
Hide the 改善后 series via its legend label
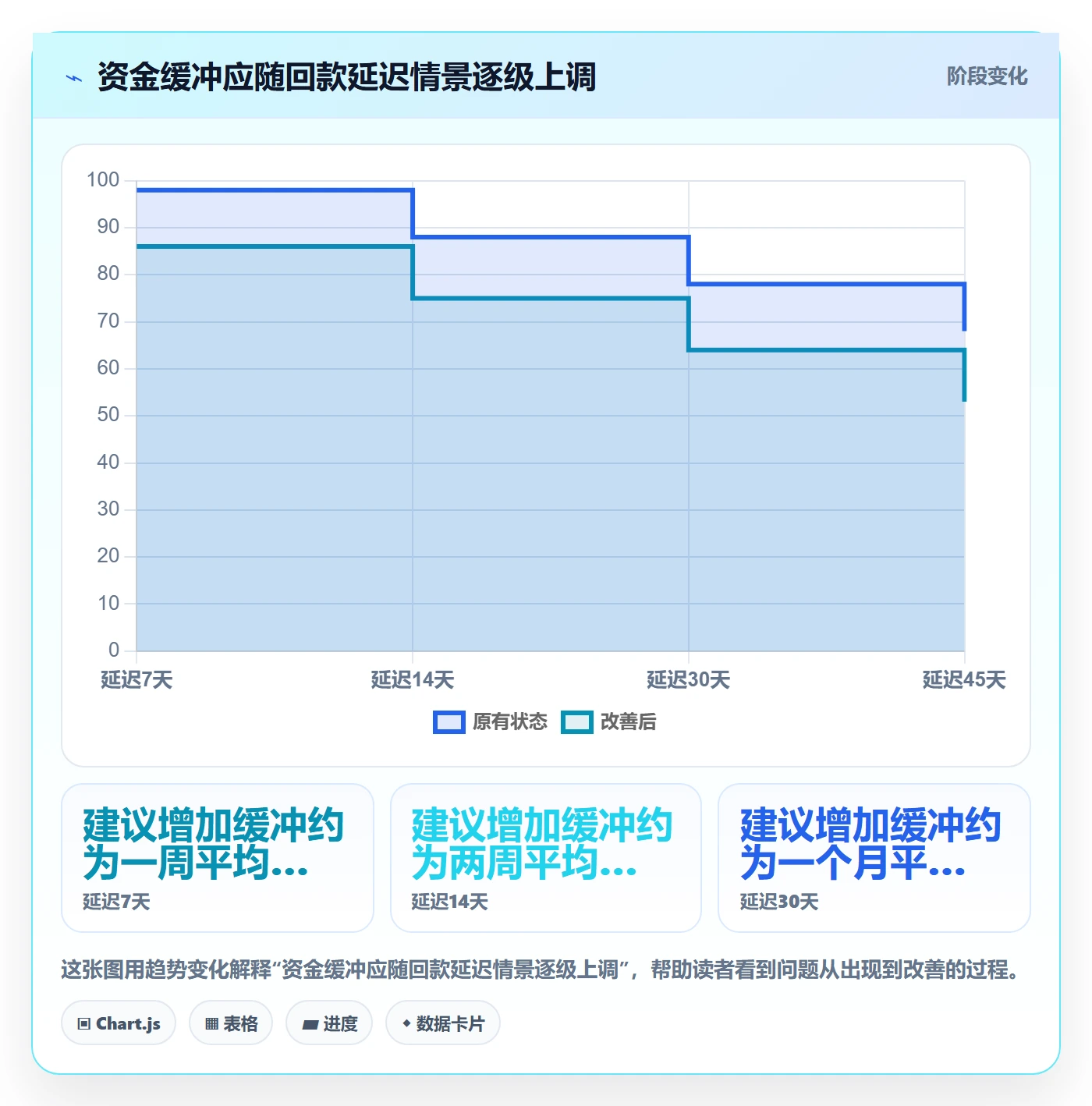pos(629,722)
